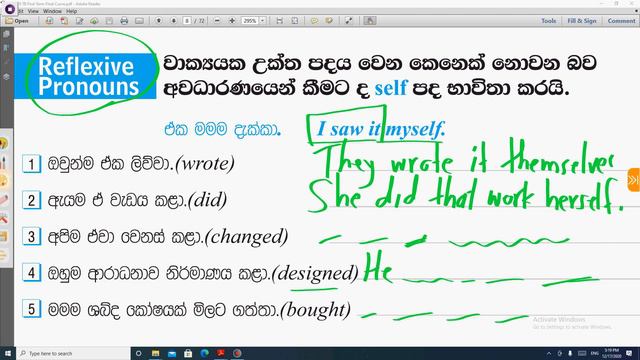Click the taskbar search box
The height and width of the screenshot is (360, 640).
pyautogui.click(x=73, y=353)
